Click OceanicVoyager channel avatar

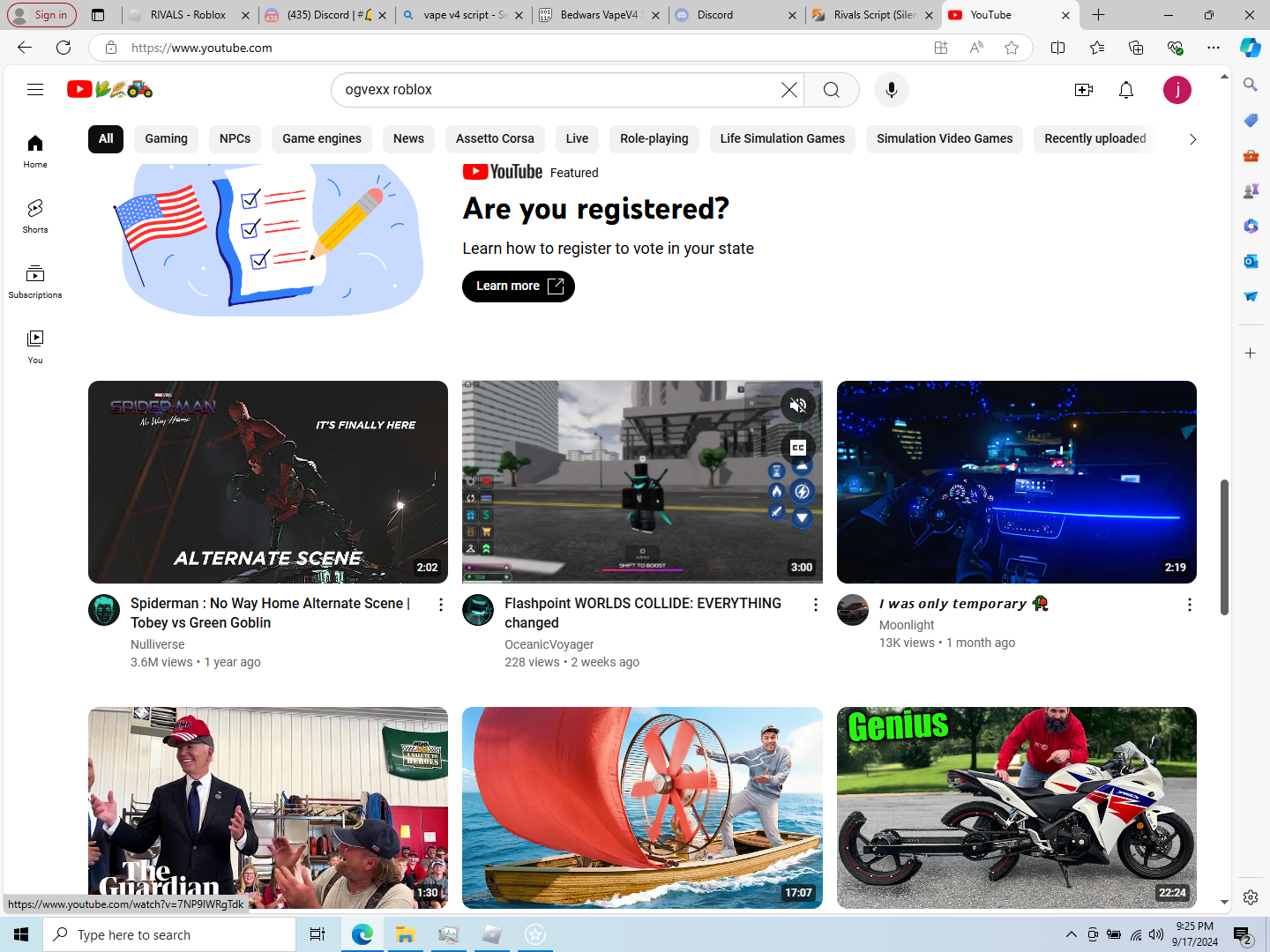pyautogui.click(x=478, y=610)
